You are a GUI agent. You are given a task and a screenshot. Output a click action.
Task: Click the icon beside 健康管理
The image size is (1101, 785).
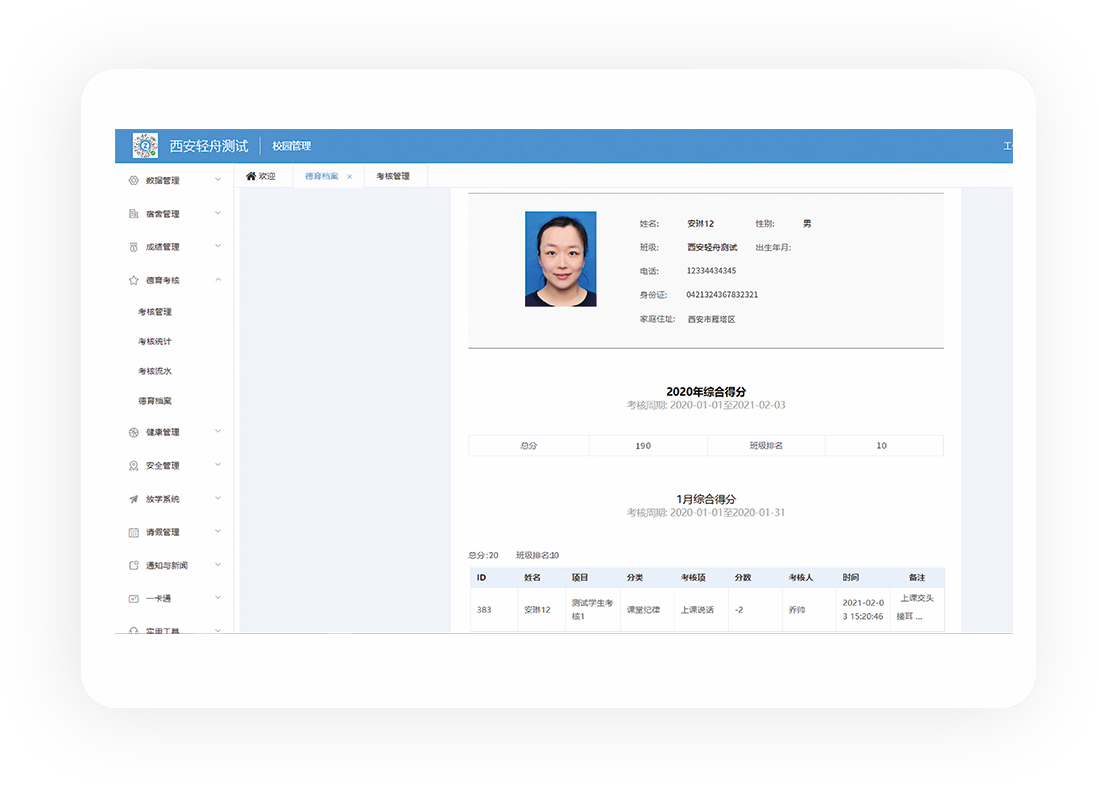point(133,433)
